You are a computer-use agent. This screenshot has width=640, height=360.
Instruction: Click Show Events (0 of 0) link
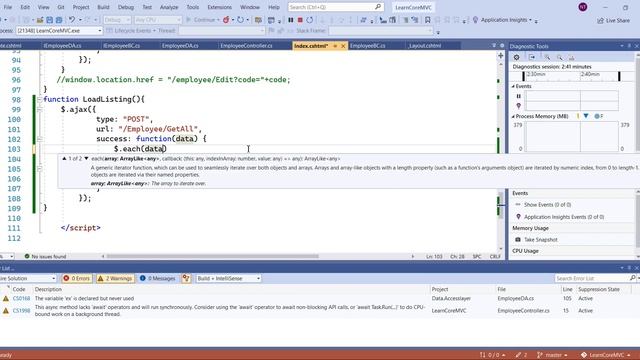(547, 204)
